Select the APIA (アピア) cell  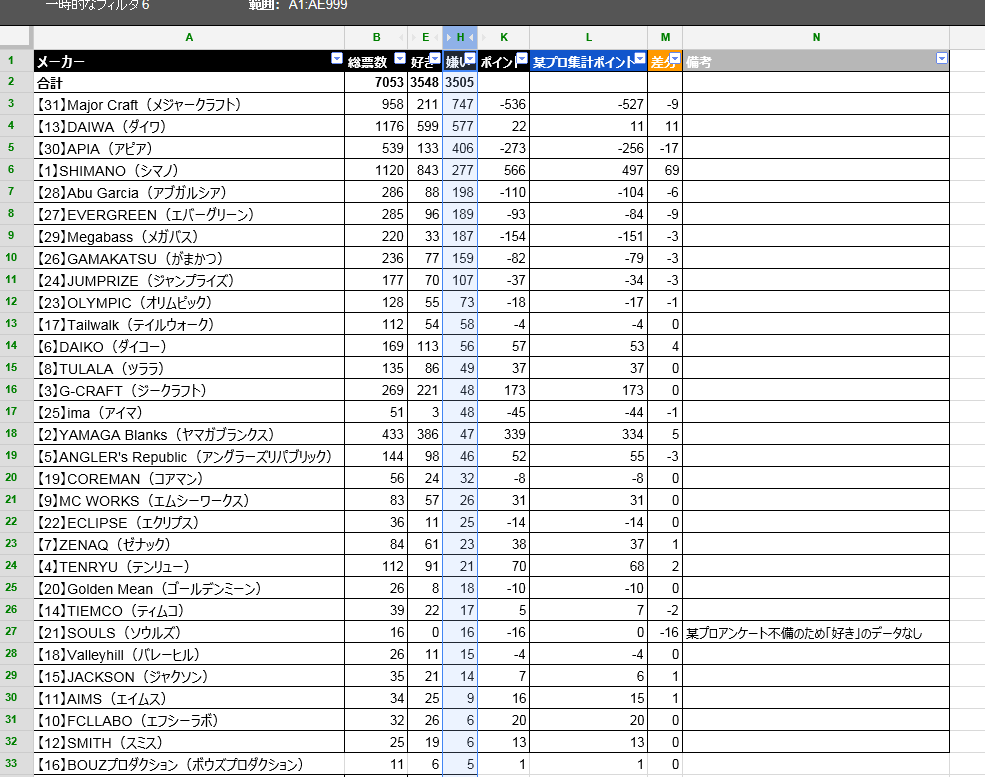pyautogui.click(x=189, y=148)
